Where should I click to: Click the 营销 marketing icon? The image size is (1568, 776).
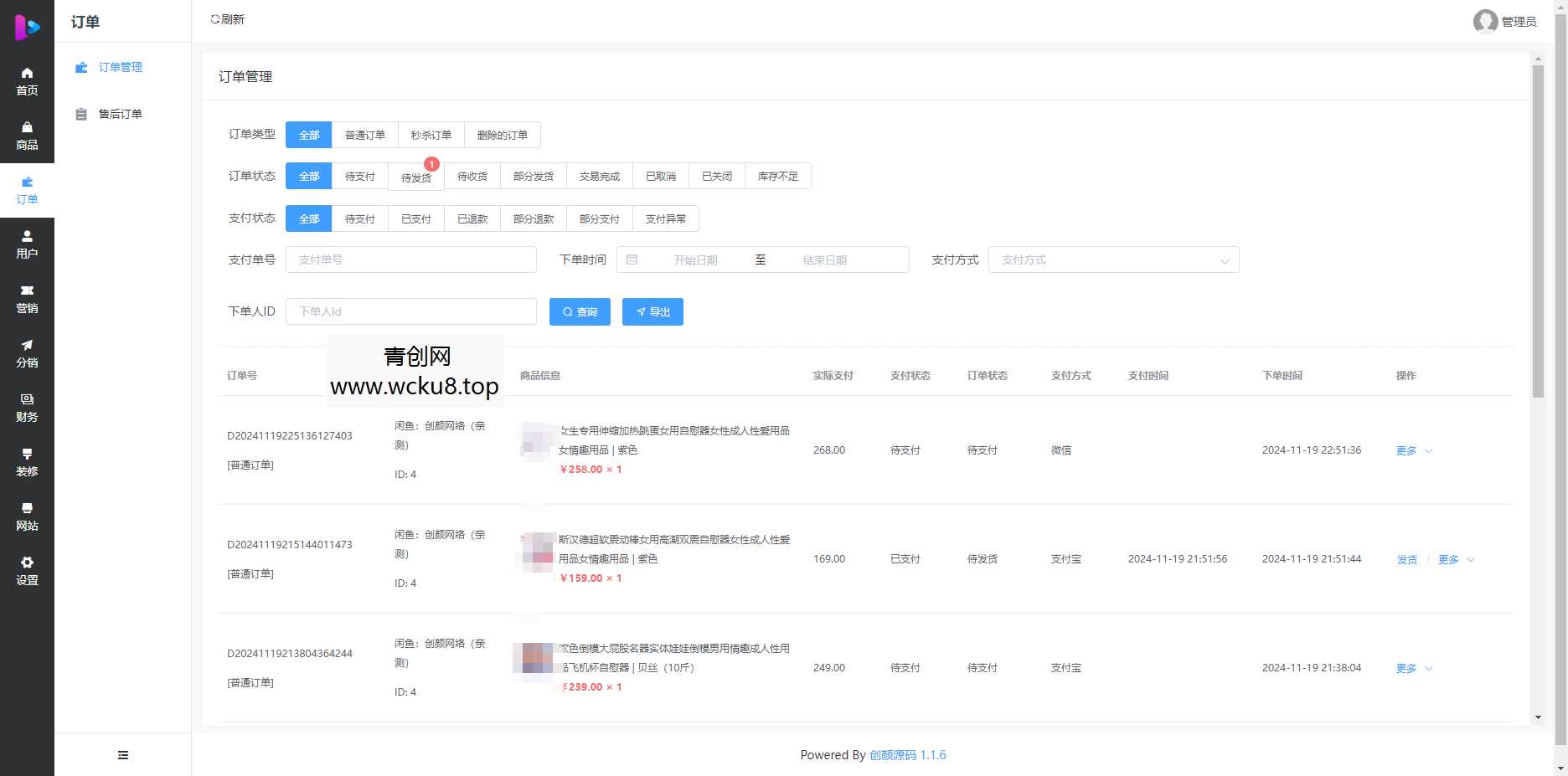(27, 298)
